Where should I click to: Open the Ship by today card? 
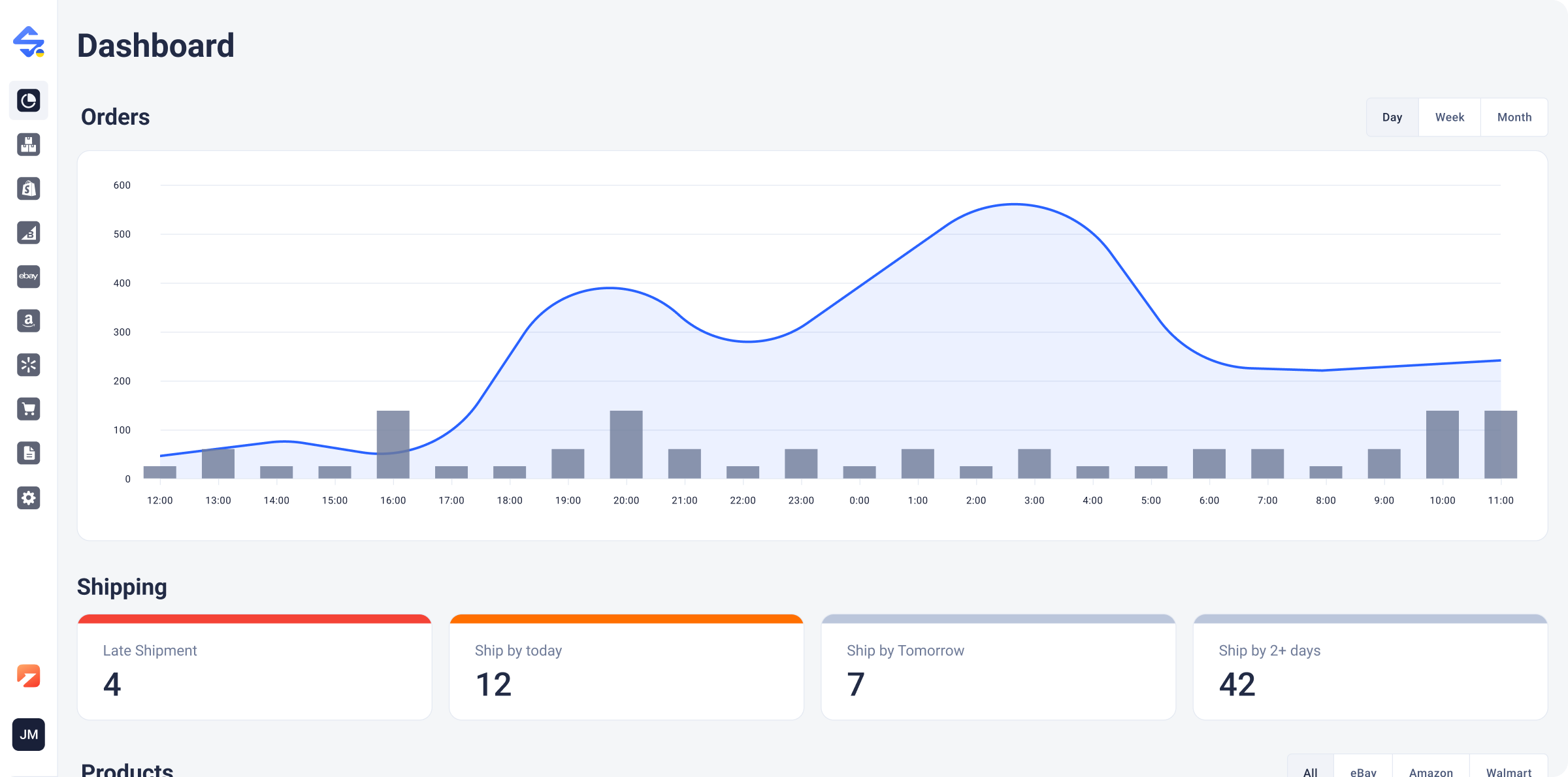tap(626, 667)
